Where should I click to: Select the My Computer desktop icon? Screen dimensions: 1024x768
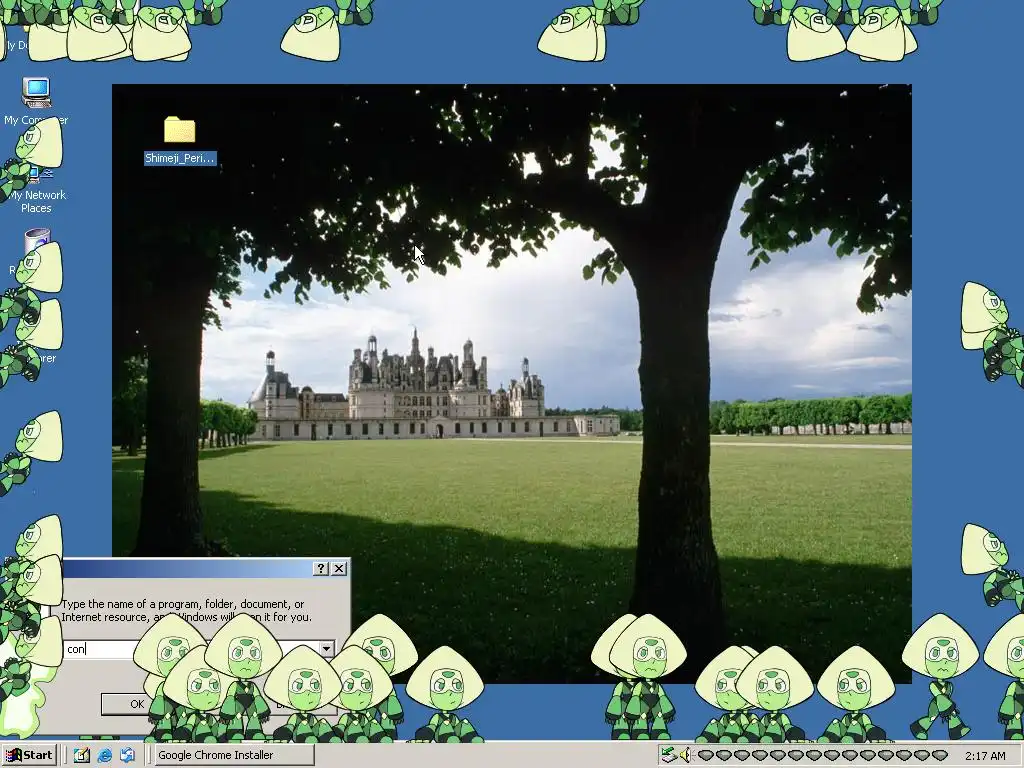click(x=36, y=101)
